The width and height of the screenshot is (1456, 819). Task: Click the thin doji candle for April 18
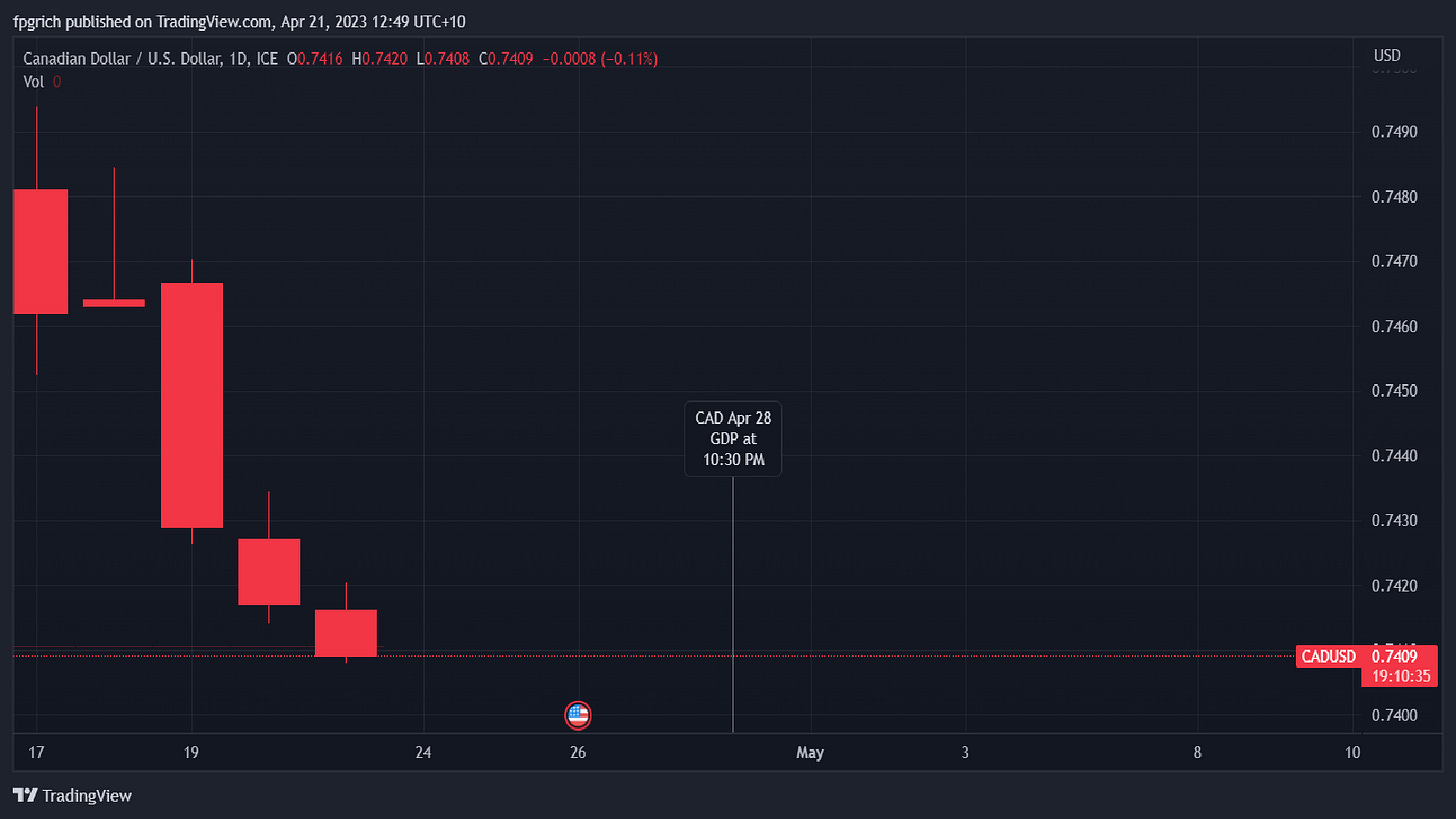tap(114, 302)
